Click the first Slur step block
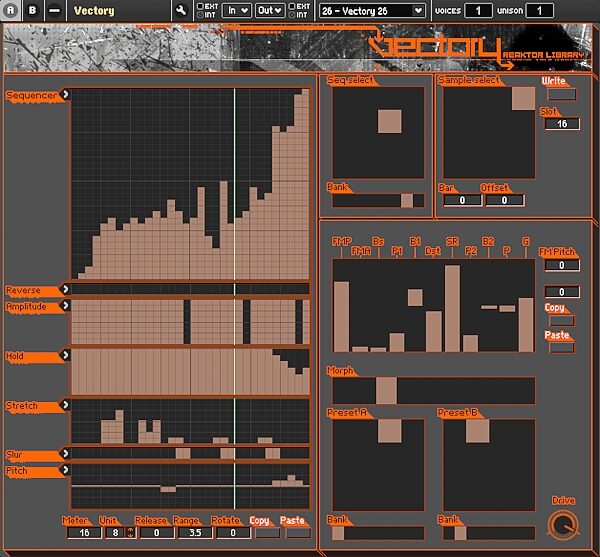 point(183,453)
